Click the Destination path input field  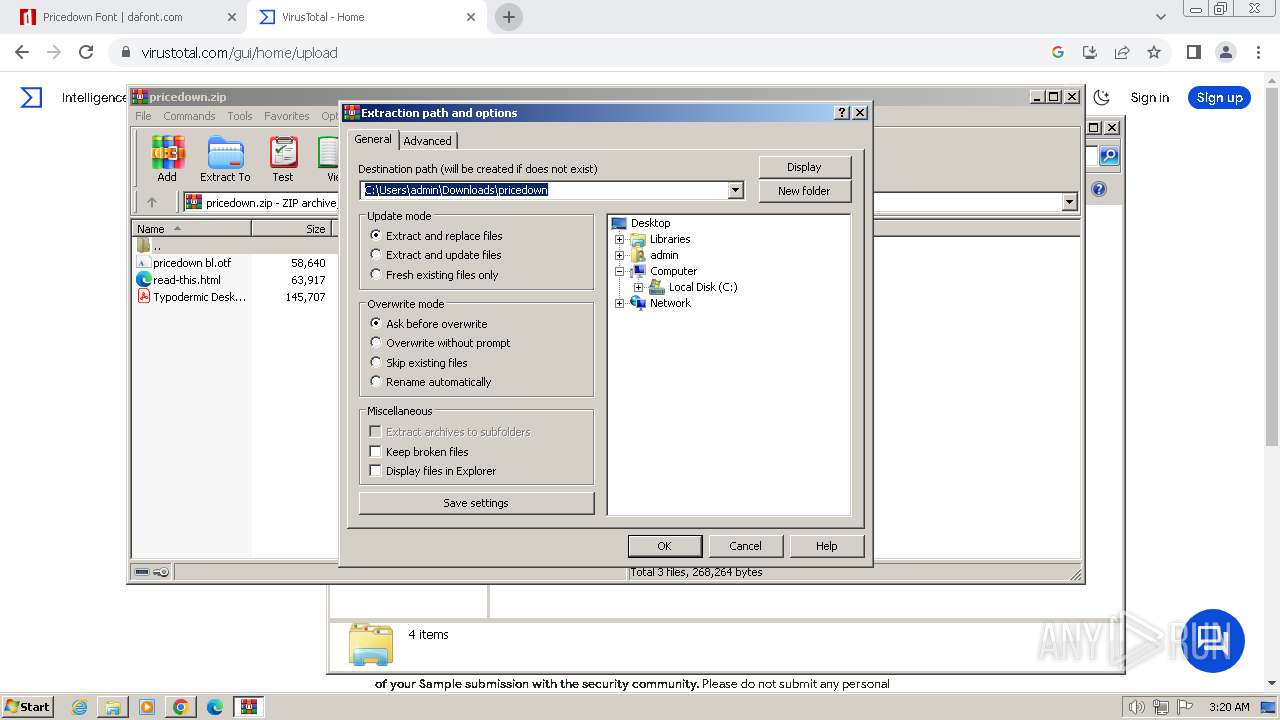click(545, 190)
